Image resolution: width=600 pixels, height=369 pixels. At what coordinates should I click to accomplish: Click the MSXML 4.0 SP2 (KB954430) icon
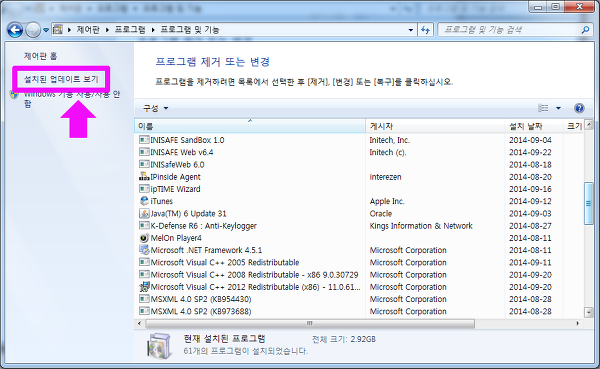click(144, 299)
